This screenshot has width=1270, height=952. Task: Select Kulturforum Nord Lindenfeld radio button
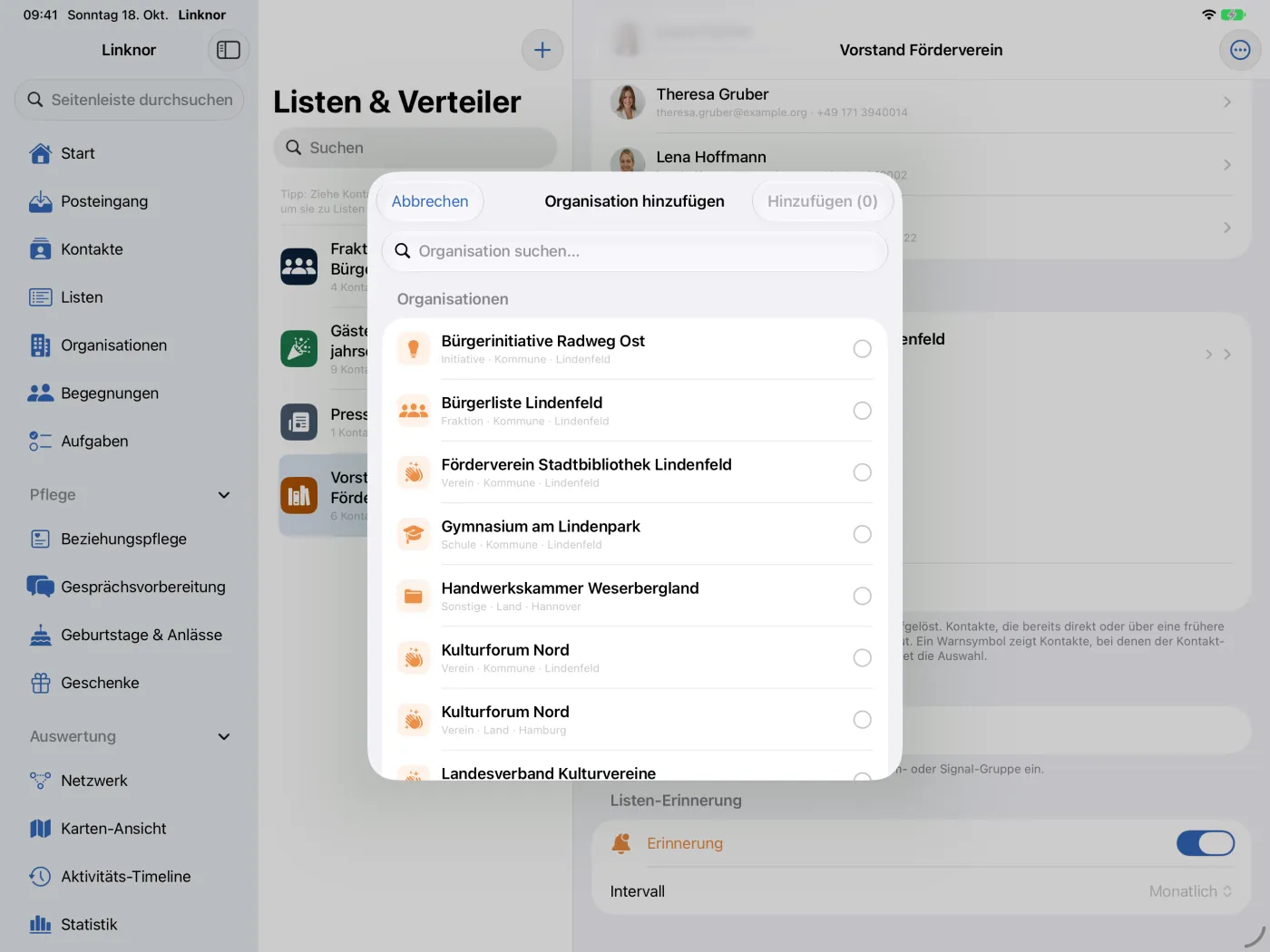pyautogui.click(x=863, y=657)
